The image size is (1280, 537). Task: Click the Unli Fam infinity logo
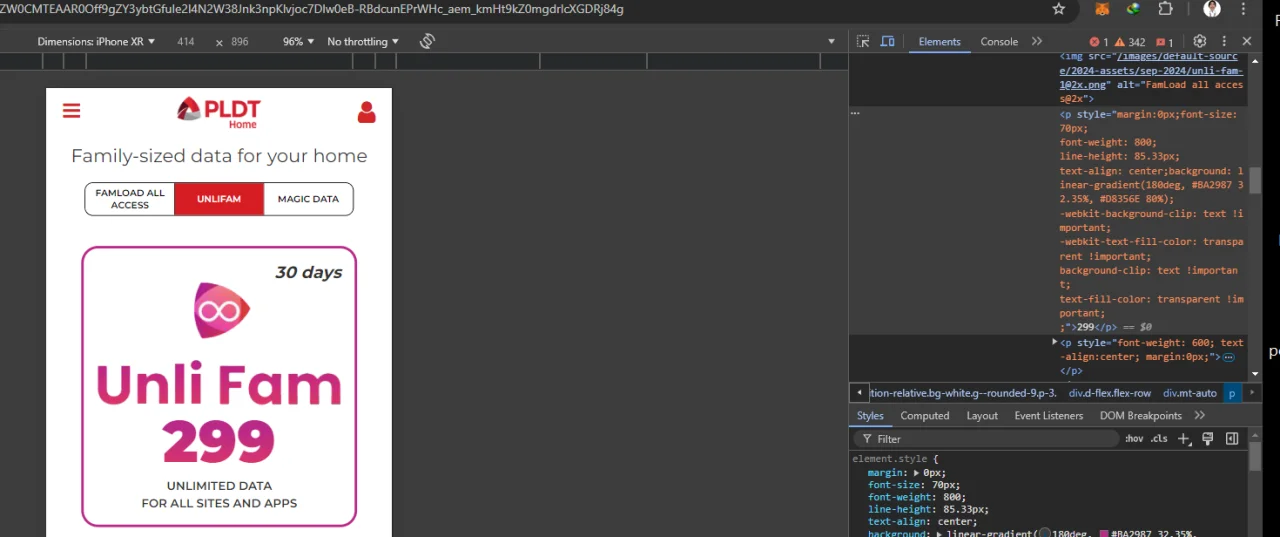(x=220, y=311)
